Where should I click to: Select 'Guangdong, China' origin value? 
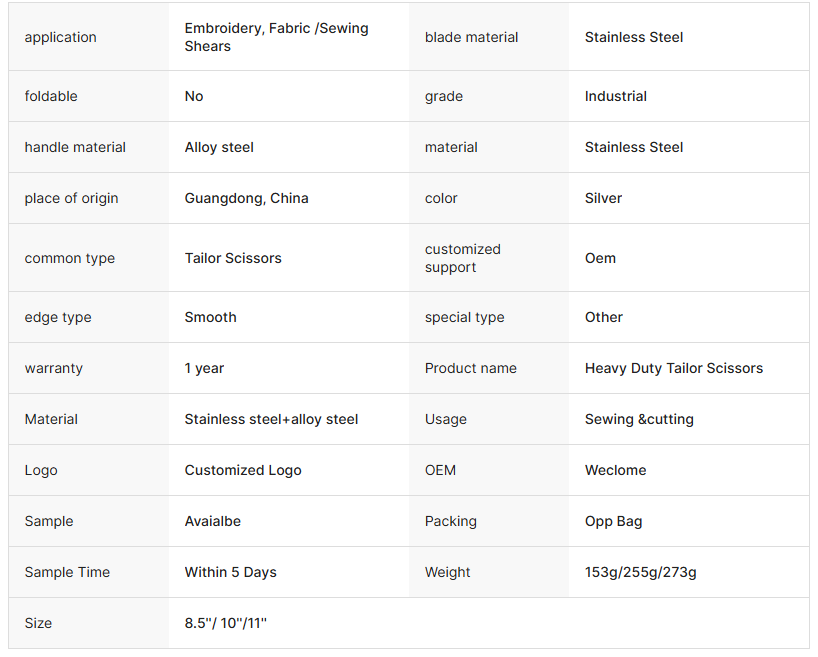246,198
